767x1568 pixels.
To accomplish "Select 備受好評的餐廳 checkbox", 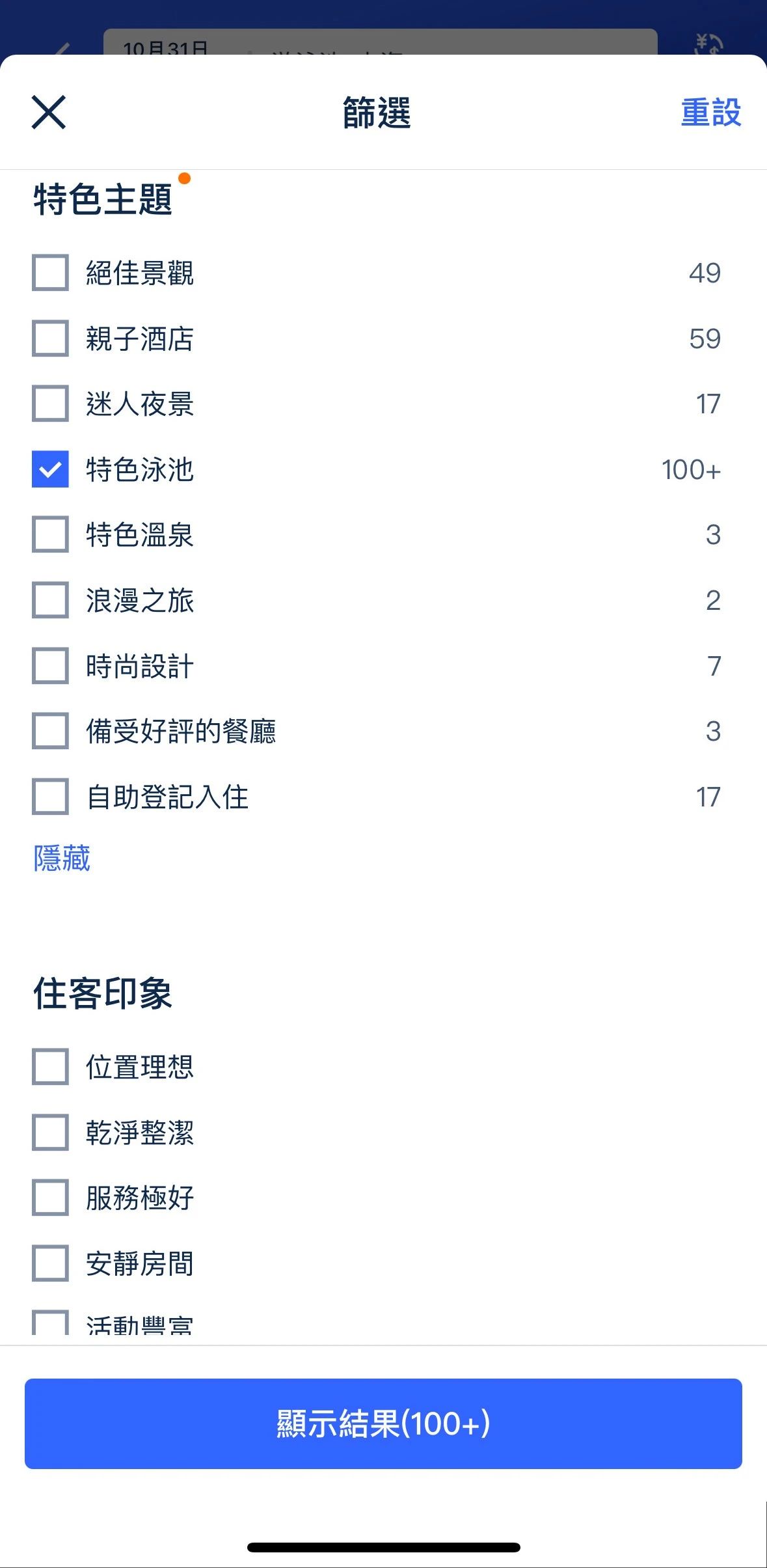I will [50, 731].
